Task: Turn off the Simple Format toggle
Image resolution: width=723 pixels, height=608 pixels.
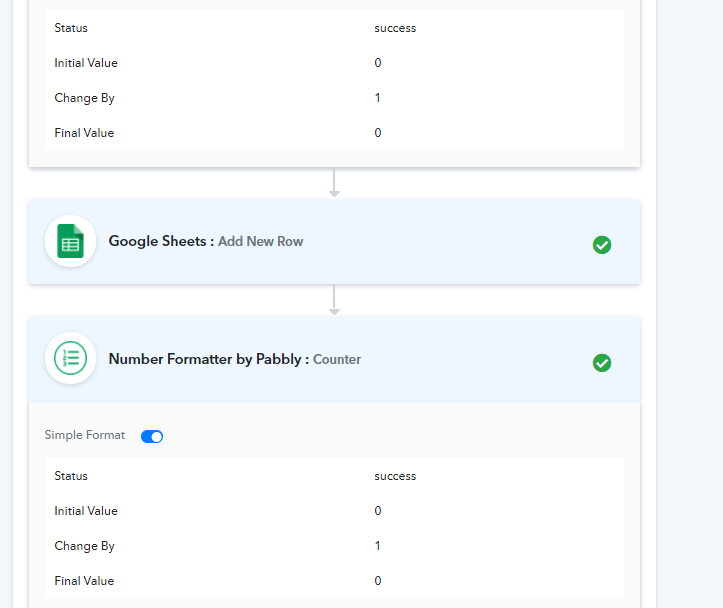Action: click(x=152, y=436)
